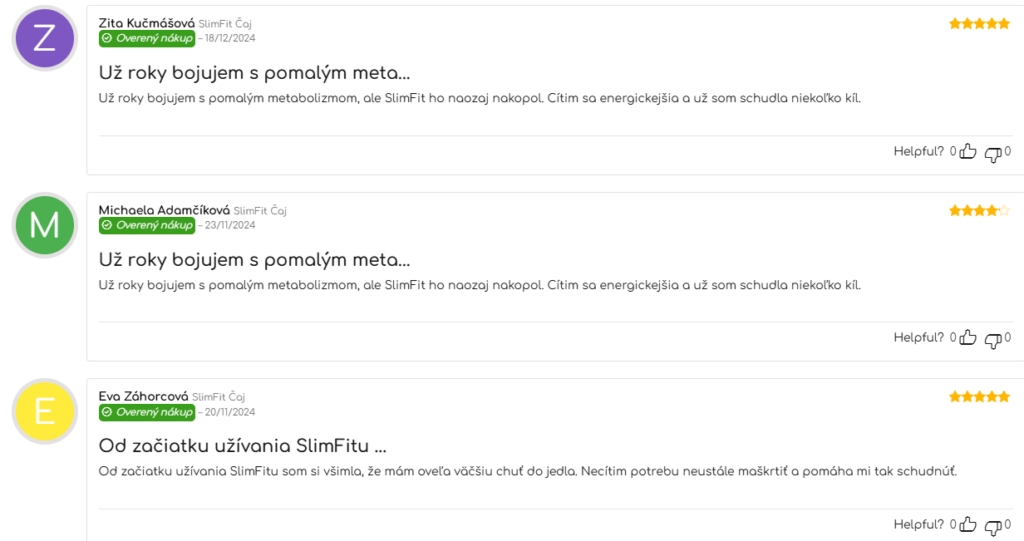Click the purple Z avatar

click(44, 39)
